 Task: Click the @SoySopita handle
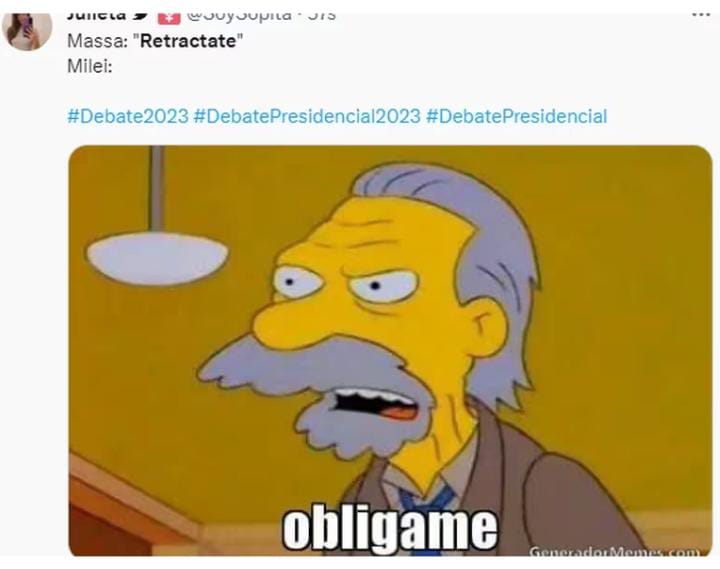coord(239,17)
